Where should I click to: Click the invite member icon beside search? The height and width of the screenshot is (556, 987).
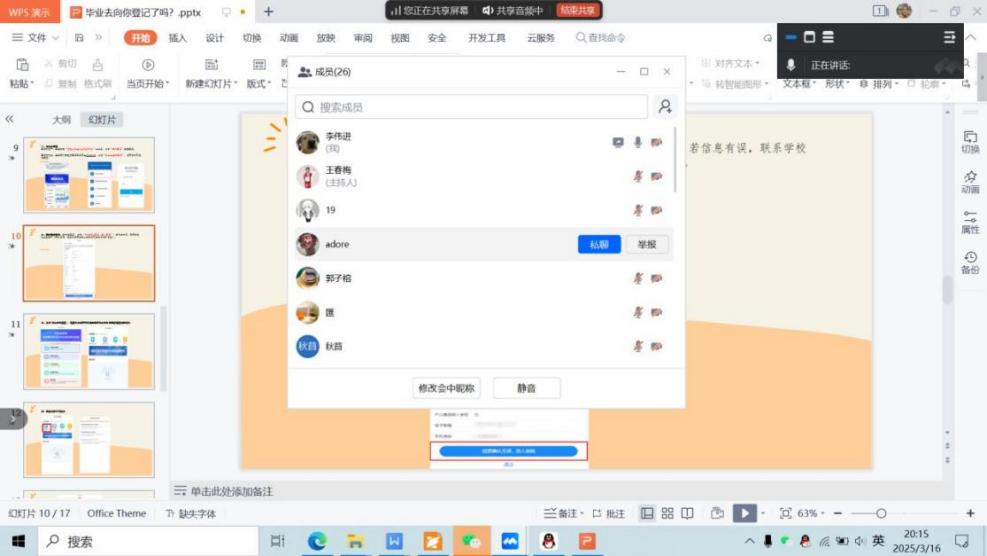click(664, 107)
